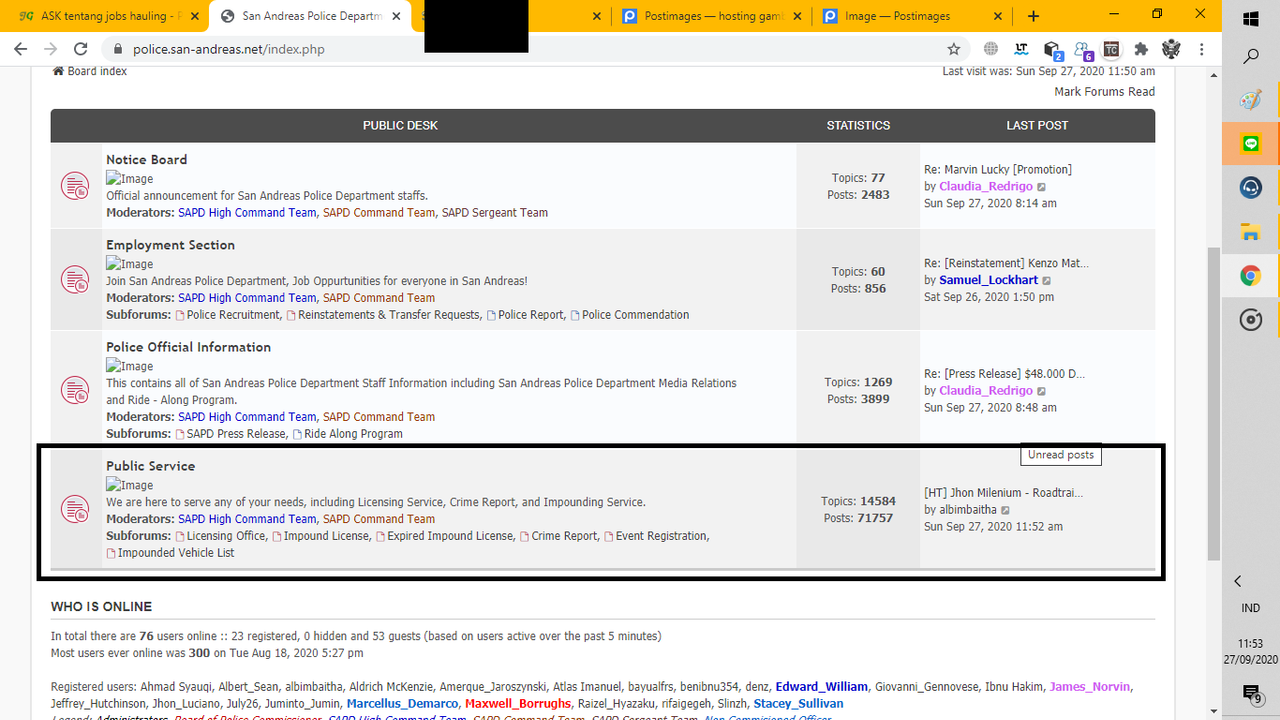Open the notification center with 9 alerts
Image resolution: width=1280 pixels, height=720 pixels.
click(x=1251, y=693)
